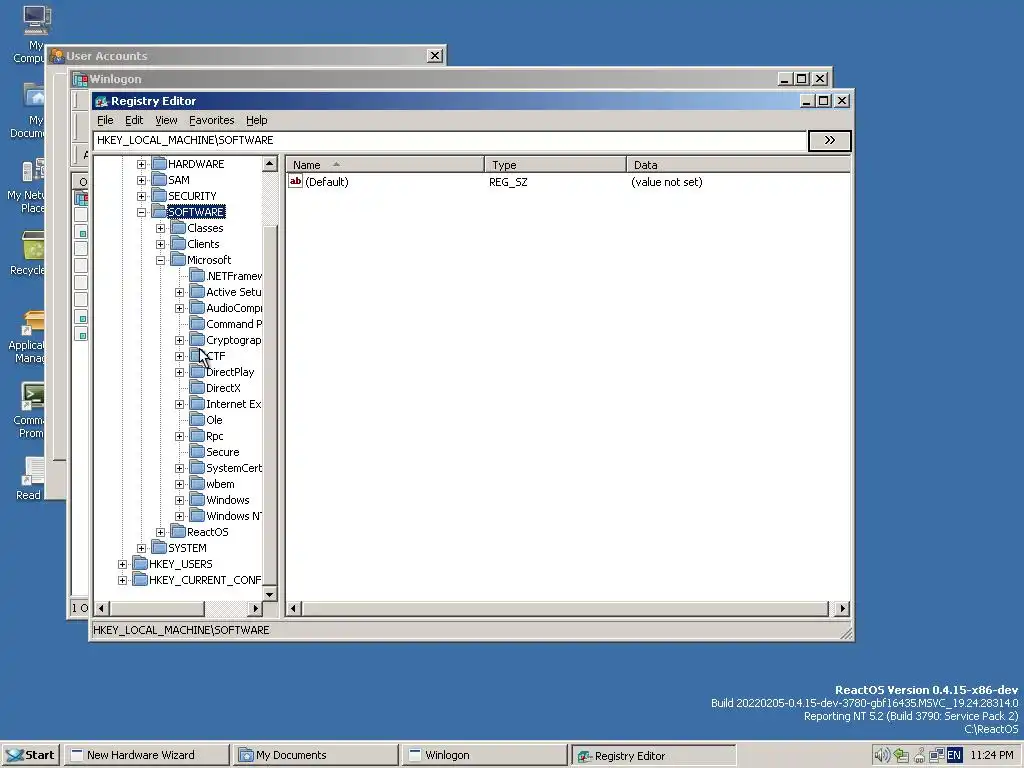The width and height of the screenshot is (1024, 768).
Task: Open the View menu
Action: pos(166,120)
